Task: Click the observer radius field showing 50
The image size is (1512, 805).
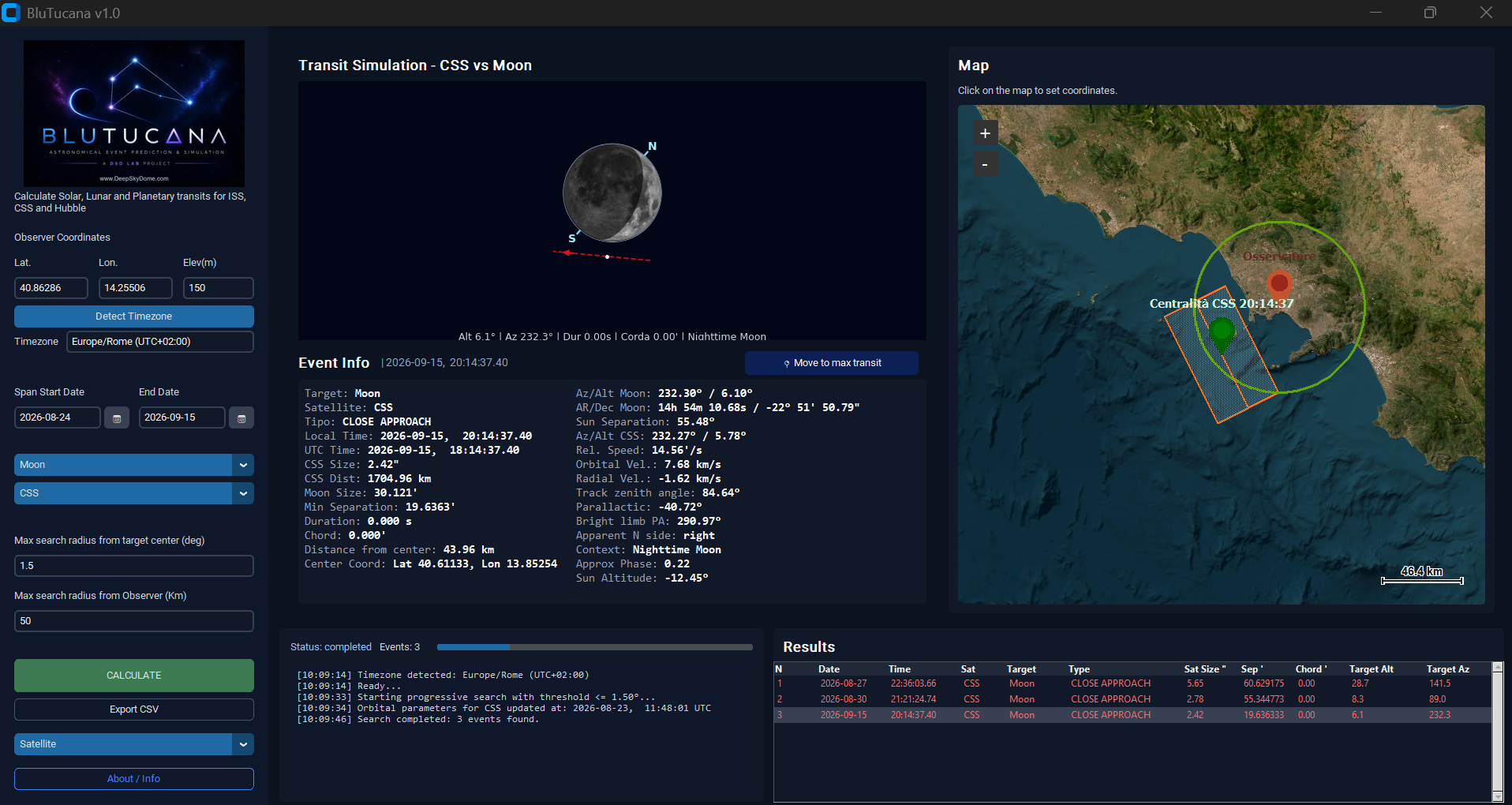Action: [x=134, y=621]
